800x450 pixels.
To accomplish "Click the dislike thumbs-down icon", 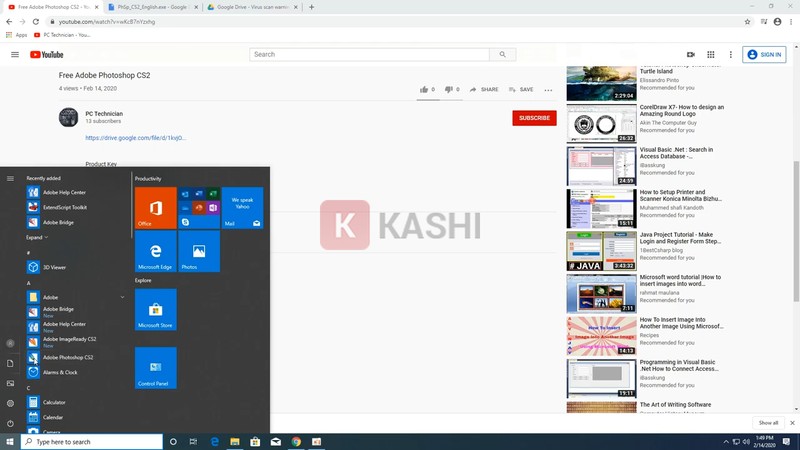I will pos(449,89).
